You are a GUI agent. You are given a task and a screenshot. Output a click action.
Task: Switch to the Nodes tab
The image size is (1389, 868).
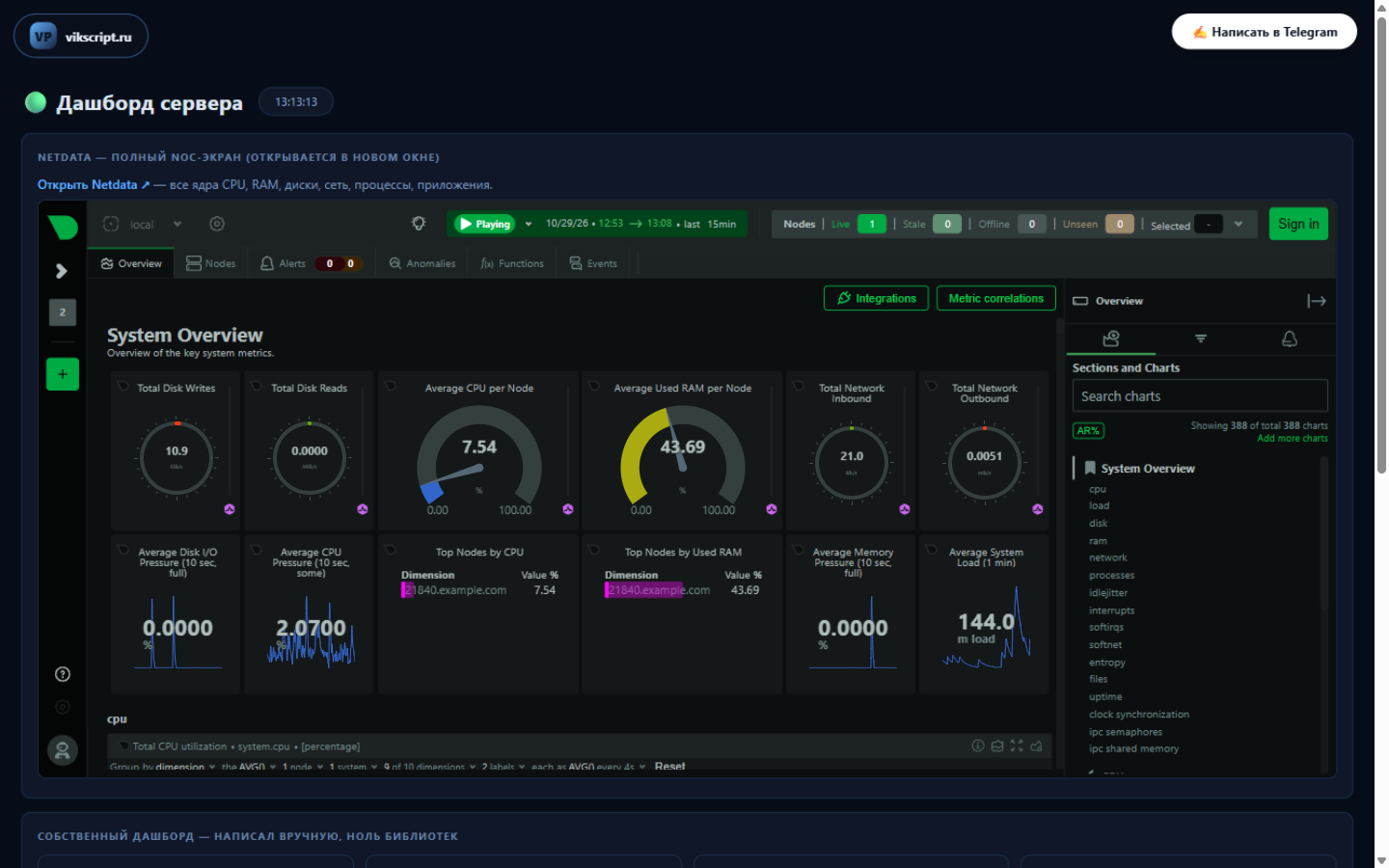[211, 263]
